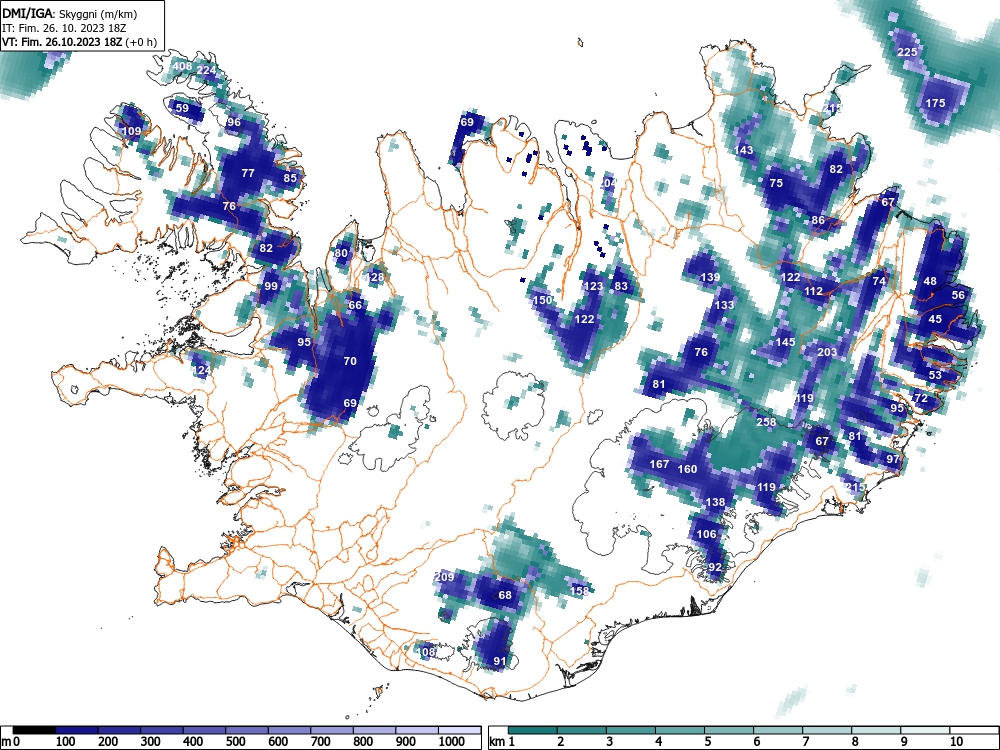Pick the pale lavender swatch between 900 and 1000
Screen dimensions: 1000x750
(417, 730)
